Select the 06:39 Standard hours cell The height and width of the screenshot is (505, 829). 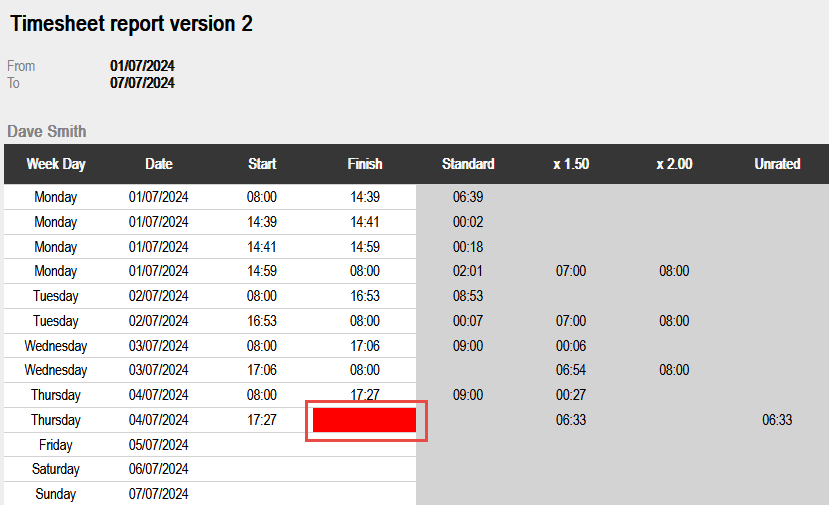point(468,197)
